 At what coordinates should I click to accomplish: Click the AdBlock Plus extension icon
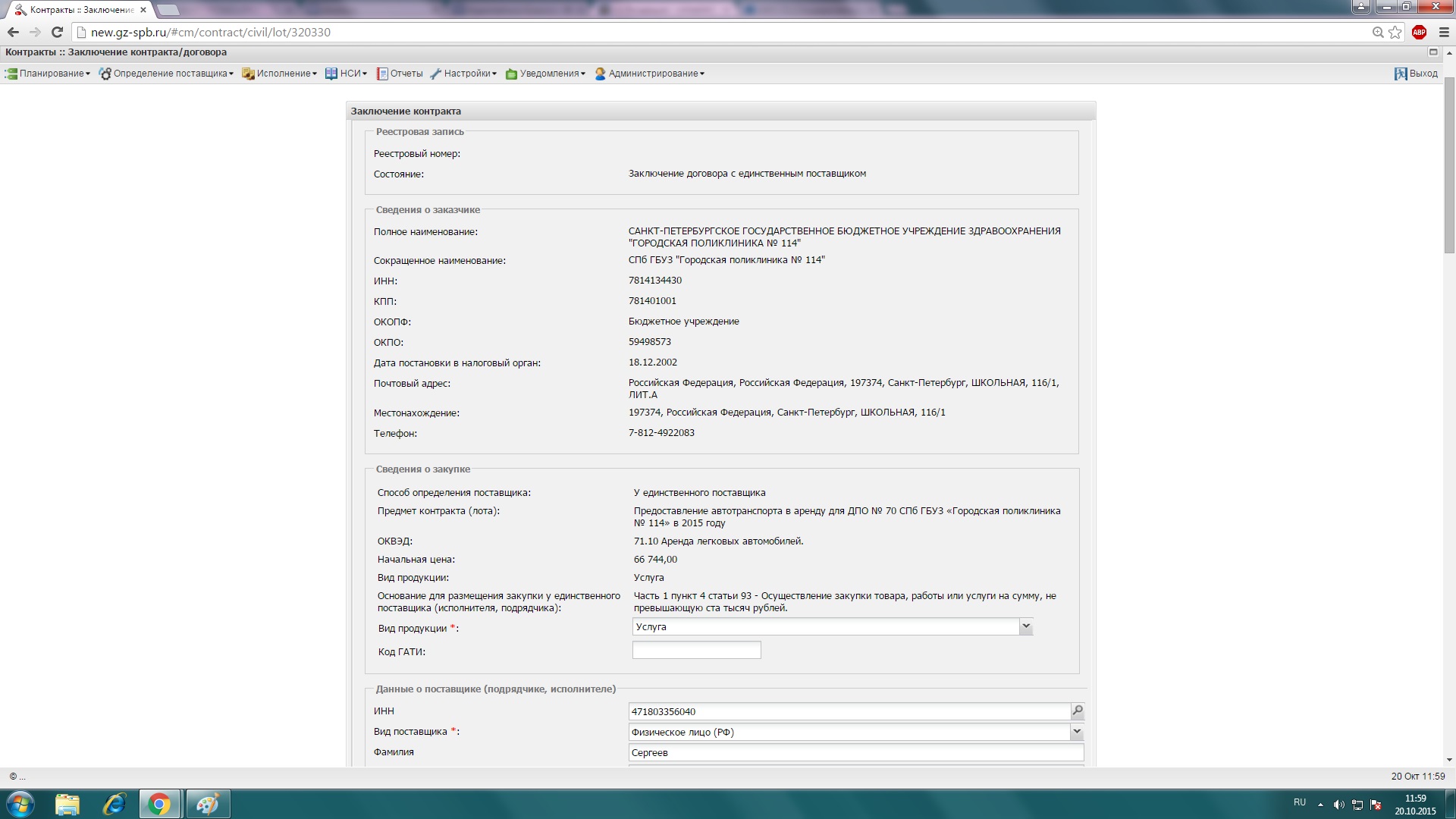[1419, 32]
